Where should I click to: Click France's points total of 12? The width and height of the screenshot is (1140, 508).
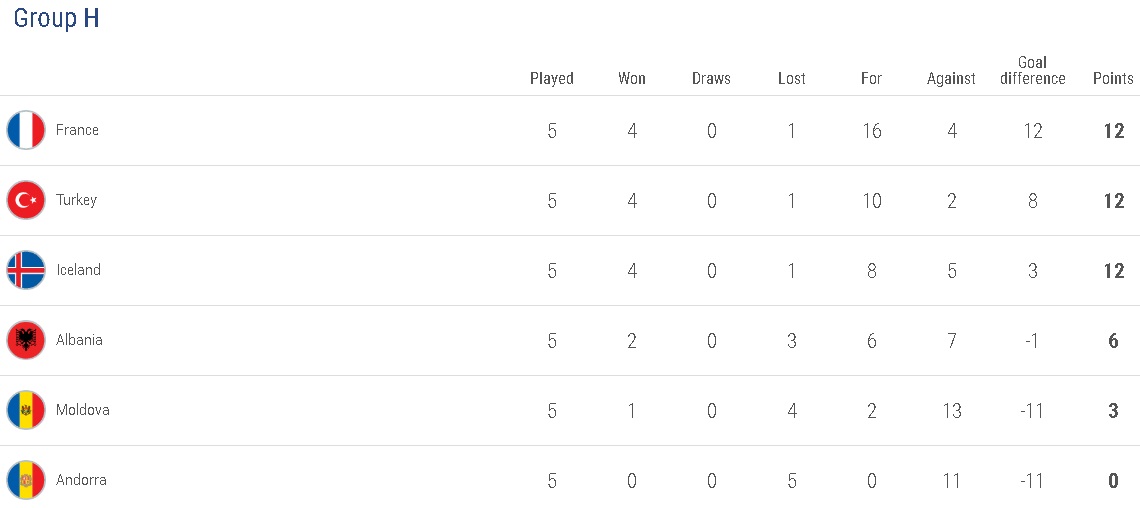1114,131
